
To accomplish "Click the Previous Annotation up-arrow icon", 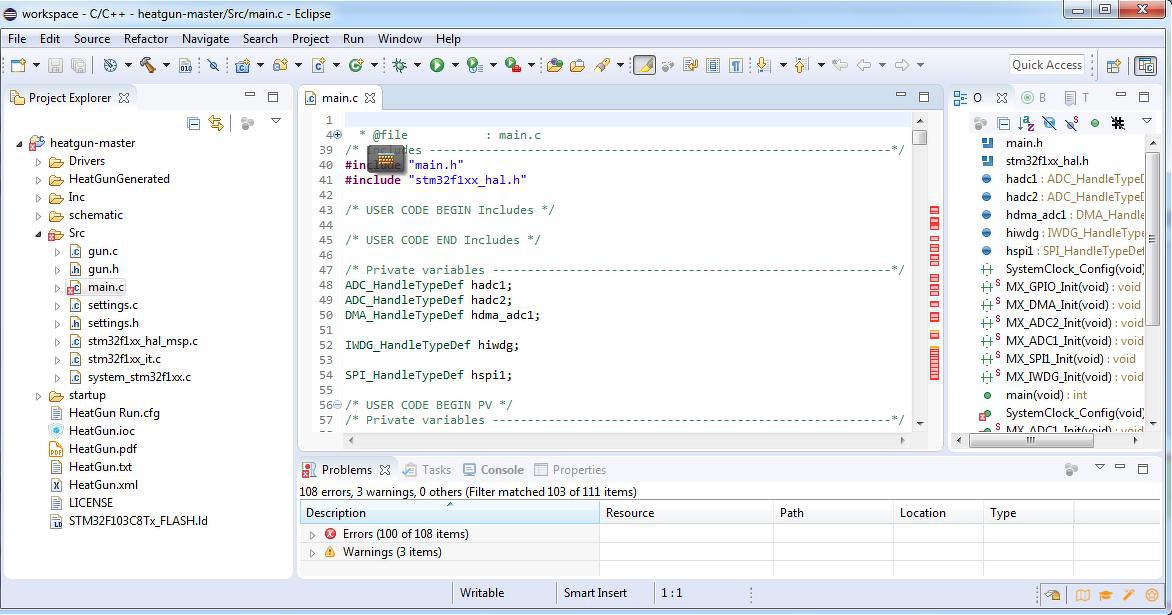I will pos(801,65).
